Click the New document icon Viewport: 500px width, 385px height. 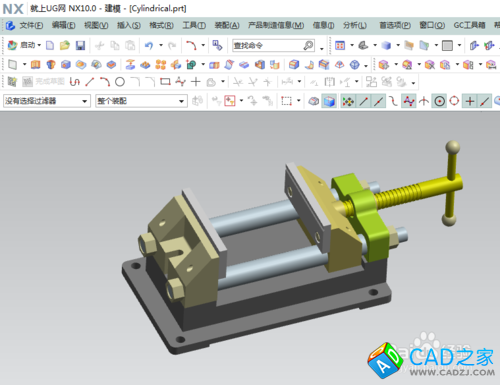pos(50,45)
